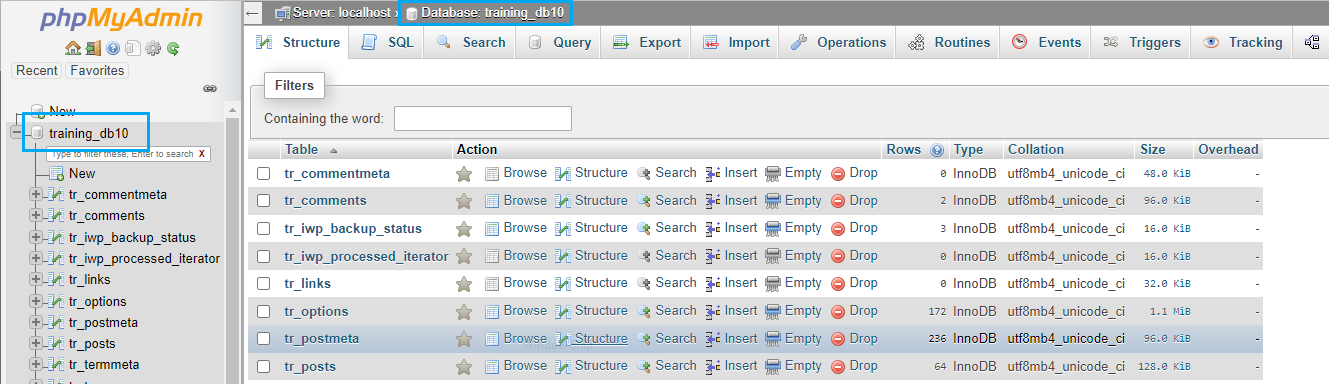Check the tr_iwp_backup_status row checkbox
1329x384 pixels.
click(264, 228)
